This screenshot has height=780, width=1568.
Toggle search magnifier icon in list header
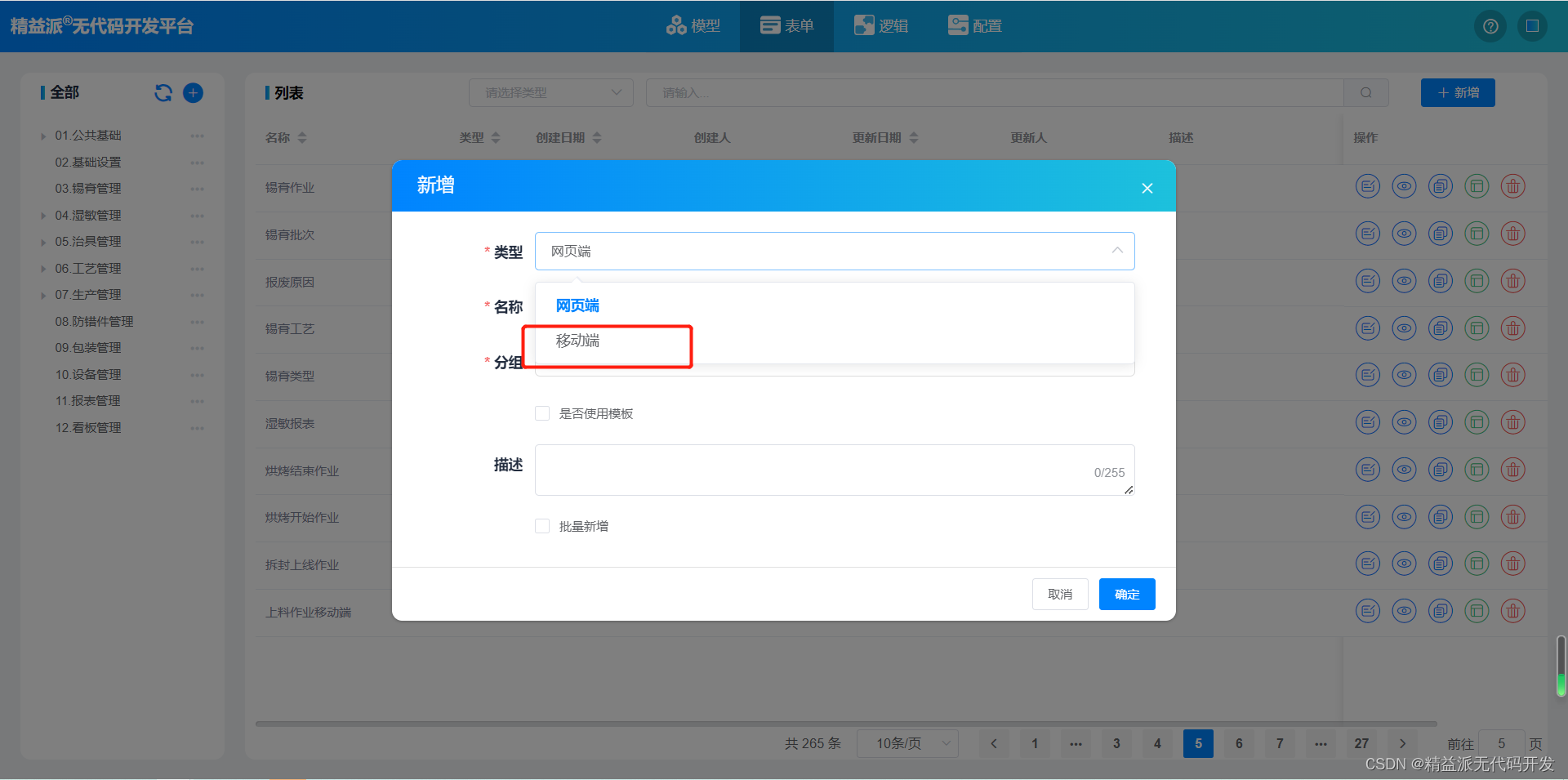[x=1365, y=92]
